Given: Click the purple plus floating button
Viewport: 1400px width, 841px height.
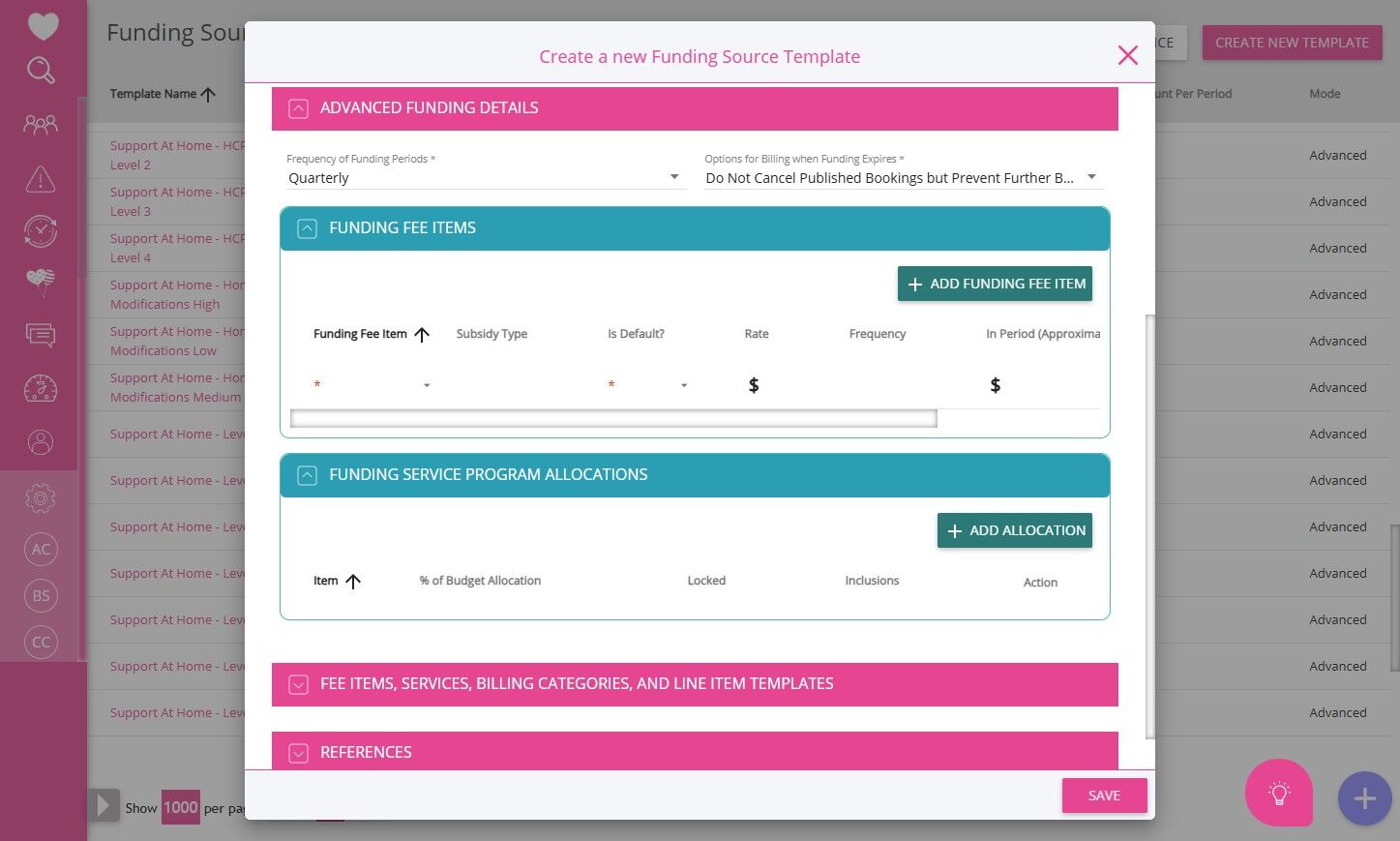Looking at the screenshot, I should (x=1364, y=798).
